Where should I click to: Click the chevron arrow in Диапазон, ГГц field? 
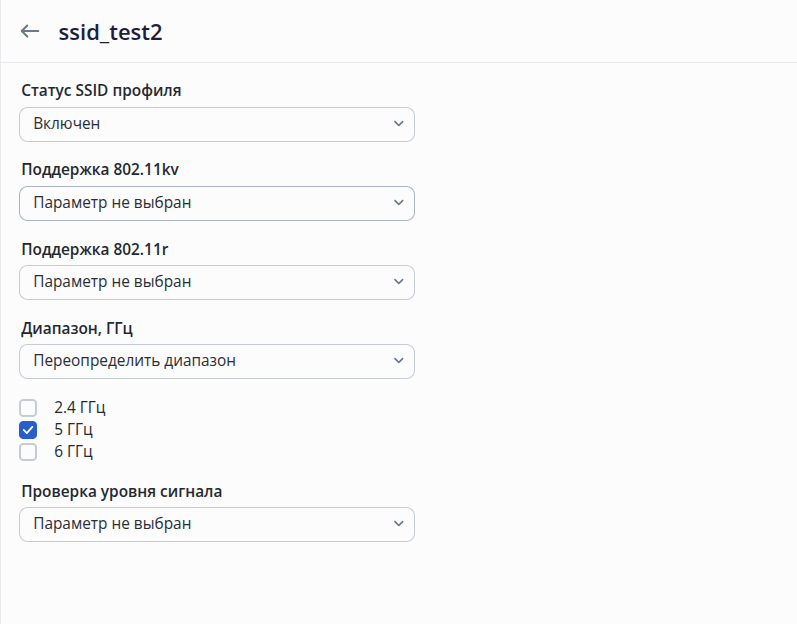tap(398, 361)
